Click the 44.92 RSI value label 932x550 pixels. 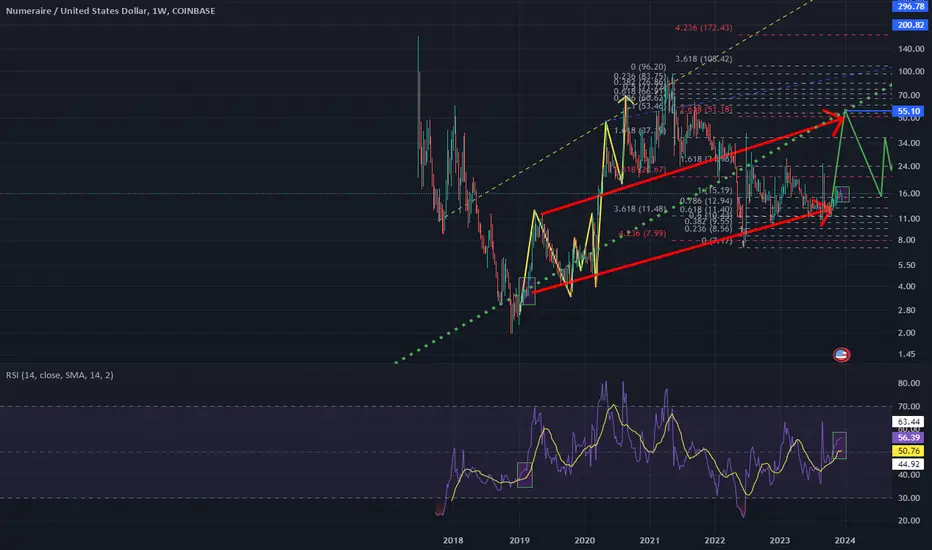tap(908, 464)
